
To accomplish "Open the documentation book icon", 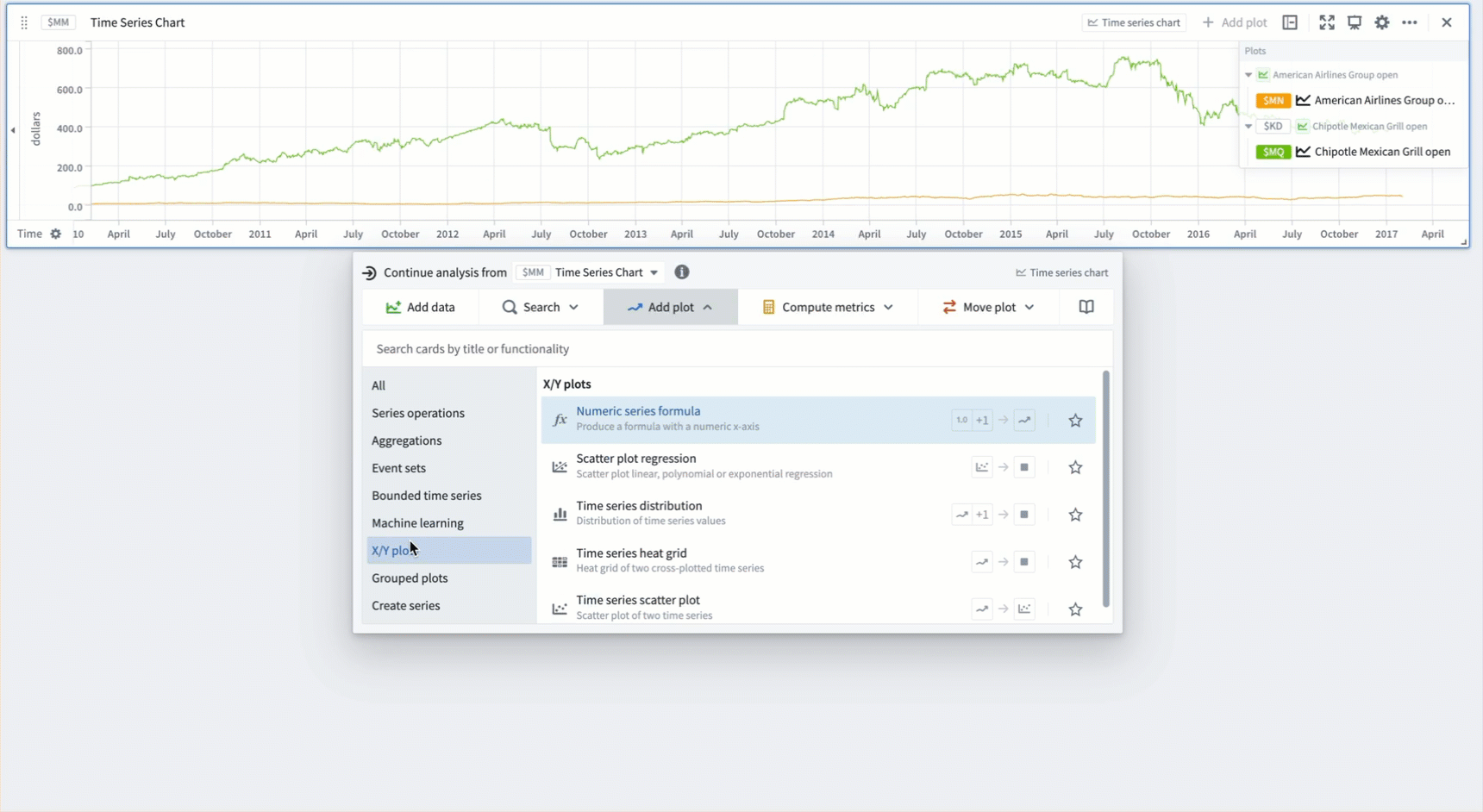I will tap(1086, 307).
